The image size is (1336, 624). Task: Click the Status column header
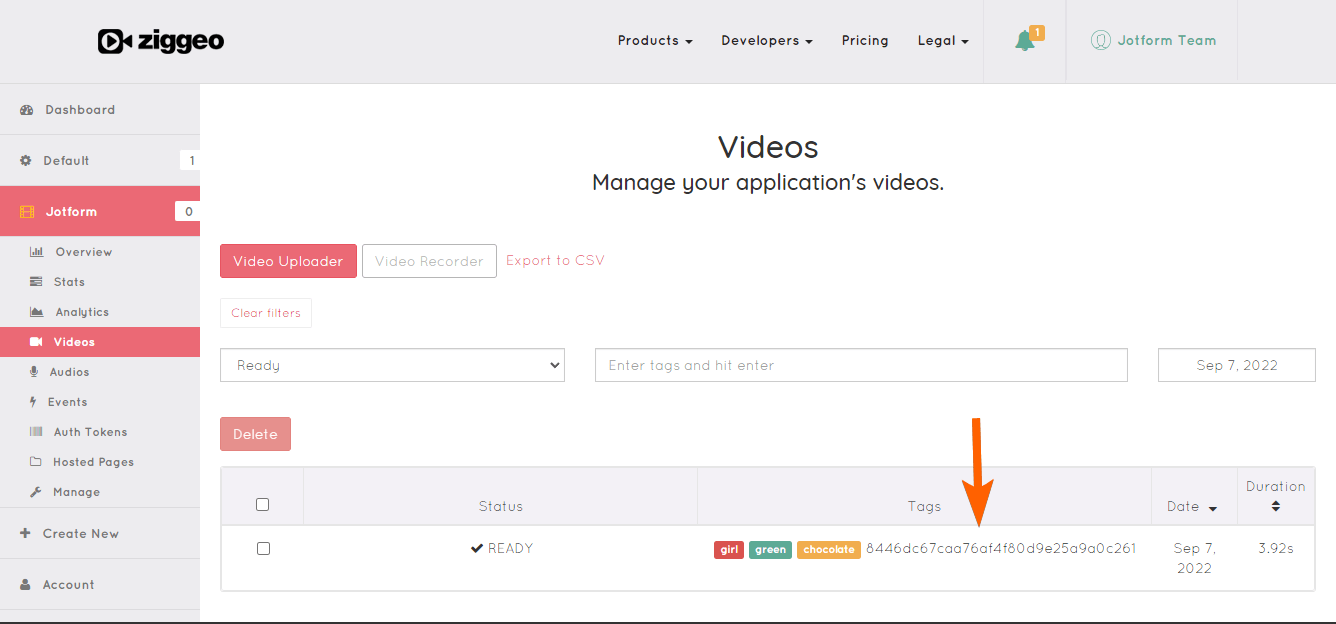tap(501, 506)
